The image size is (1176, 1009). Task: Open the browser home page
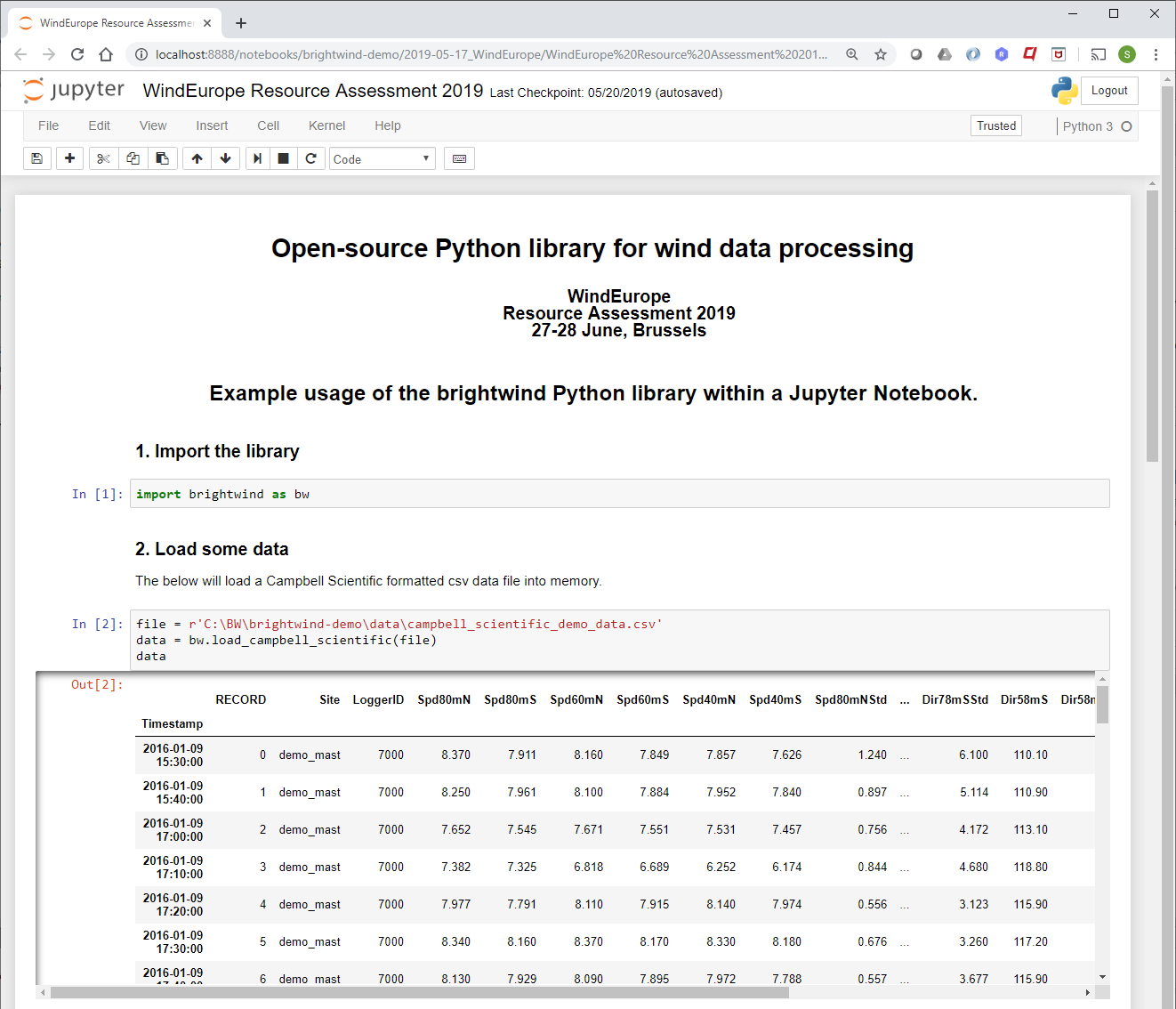pos(106,54)
